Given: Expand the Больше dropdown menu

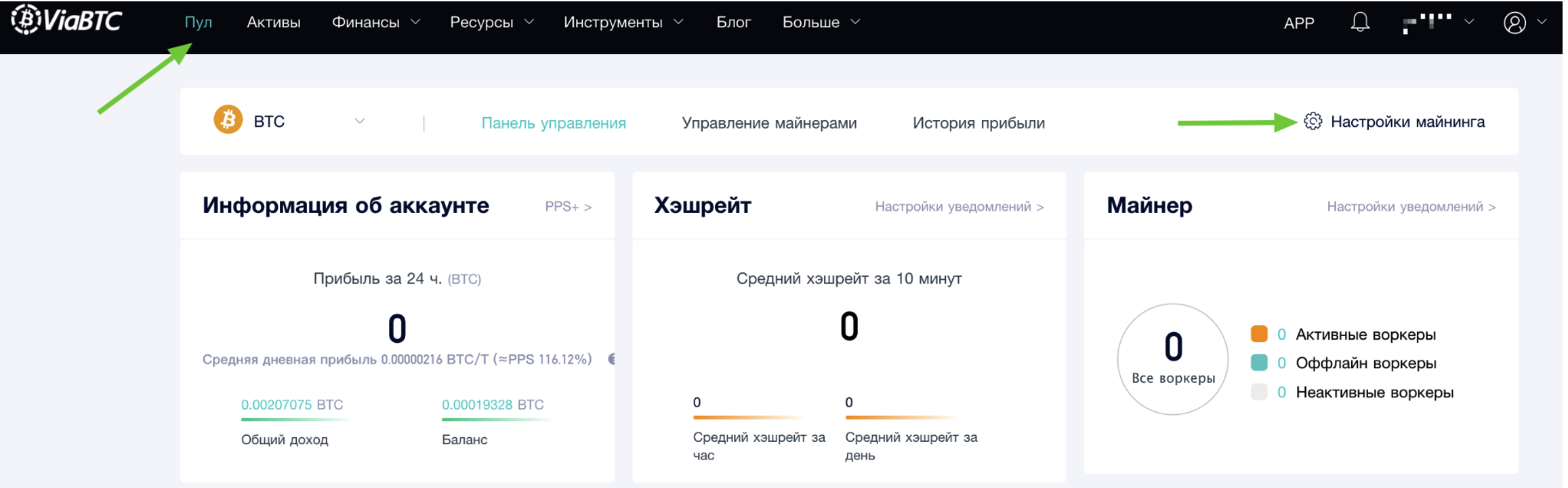Looking at the screenshot, I should tap(821, 22).
